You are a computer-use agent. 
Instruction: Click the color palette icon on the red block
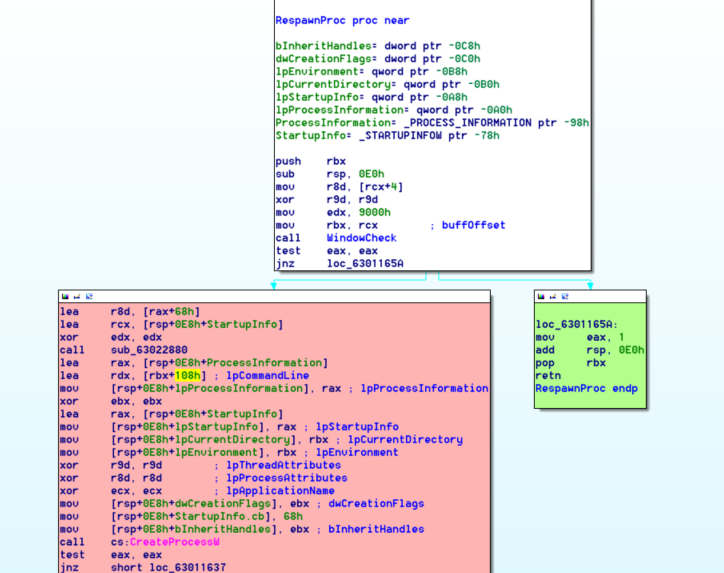[x=65, y=297]
